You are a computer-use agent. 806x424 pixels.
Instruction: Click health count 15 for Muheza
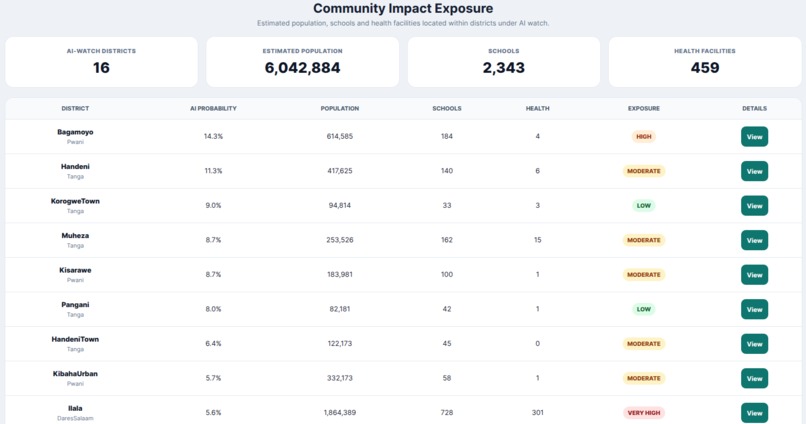point(538,239)
